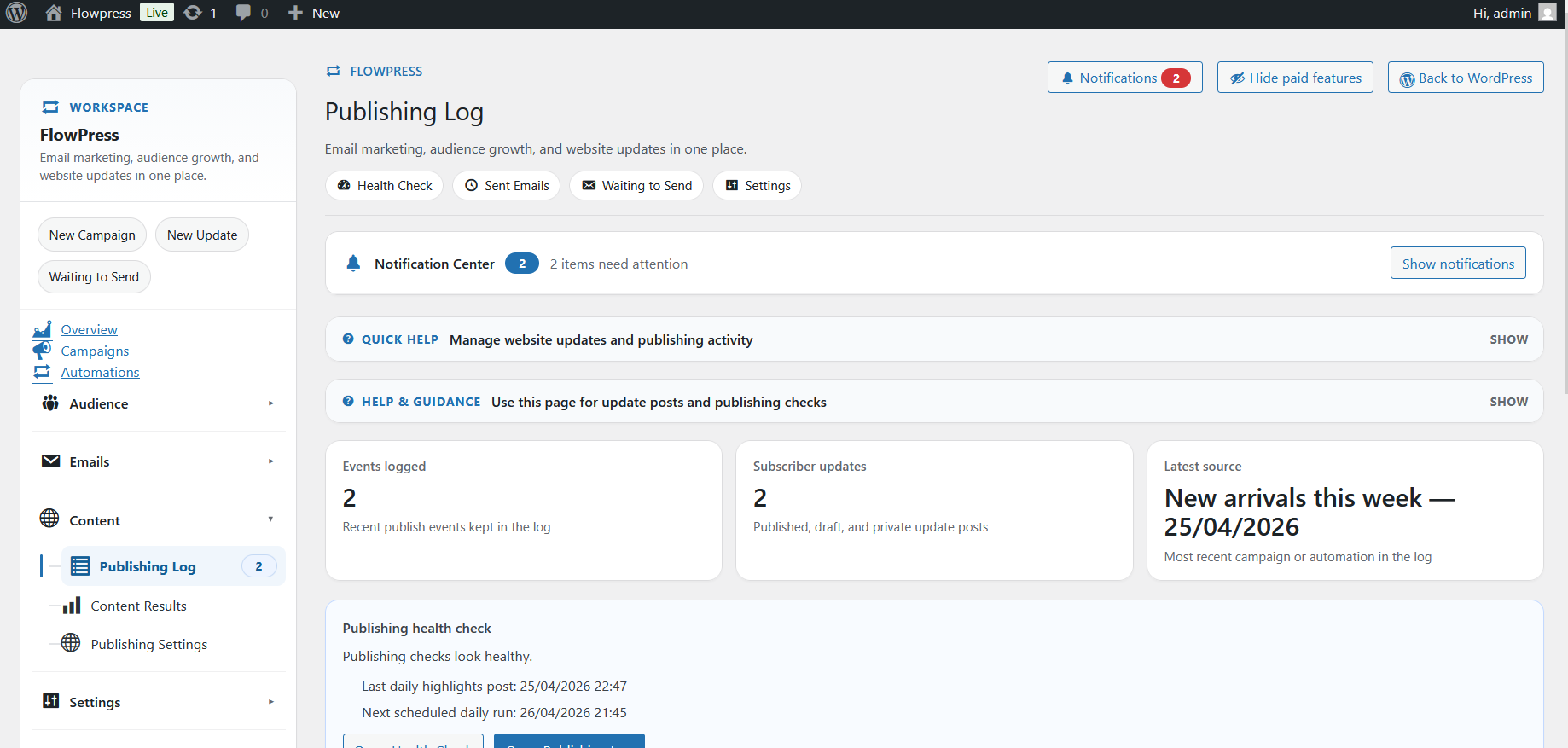The height and width of the screenshot is (748, 1568).
Task: Go to the Settings tab
Action: 758,186
